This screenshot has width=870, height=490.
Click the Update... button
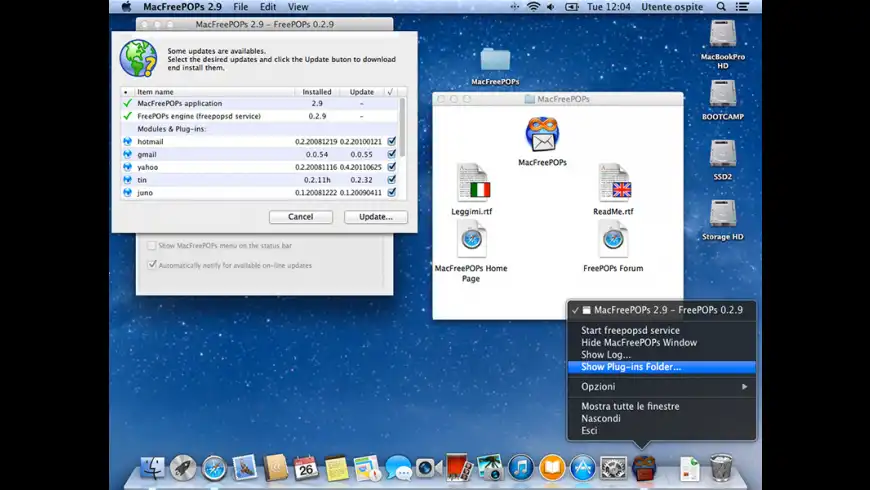coord(376,217)
